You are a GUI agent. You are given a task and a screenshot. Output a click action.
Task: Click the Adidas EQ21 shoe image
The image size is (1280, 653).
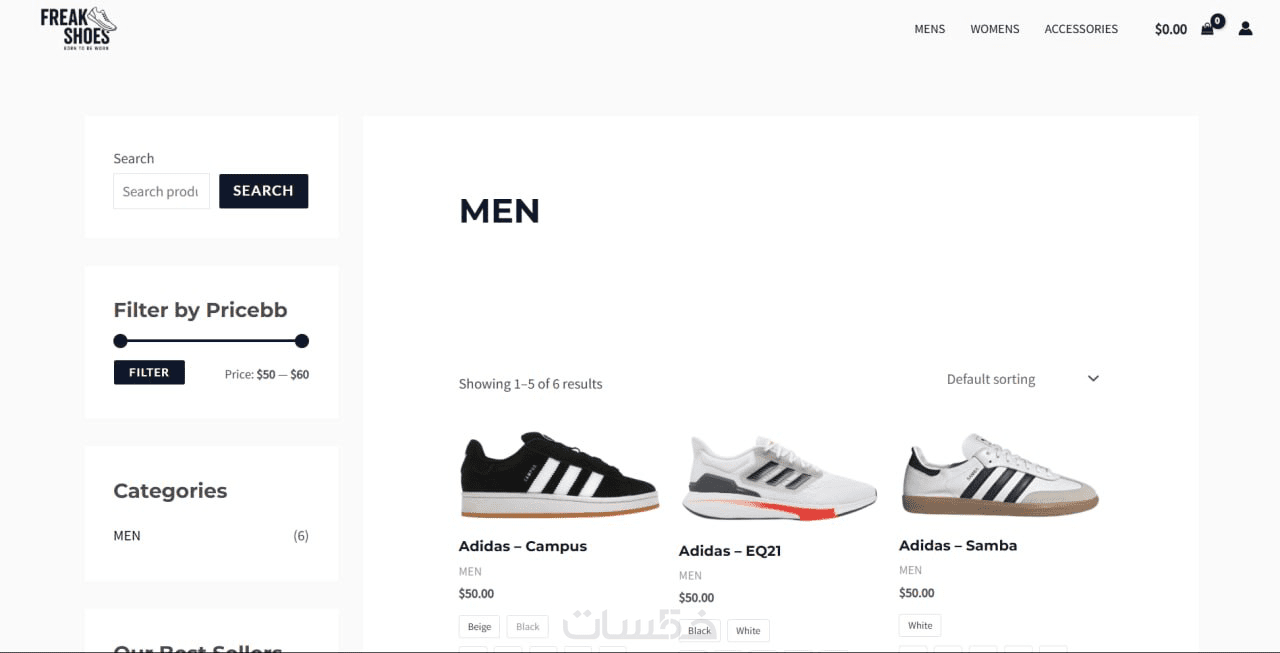click(779, 478)
